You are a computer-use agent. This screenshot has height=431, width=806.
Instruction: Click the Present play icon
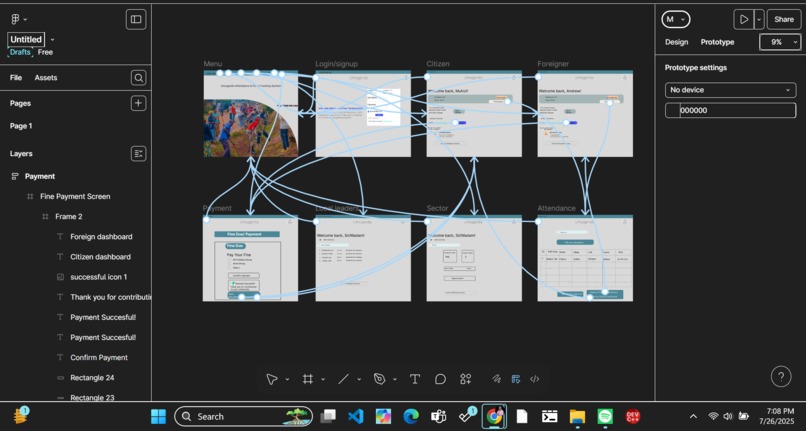(x=743, y=20)
